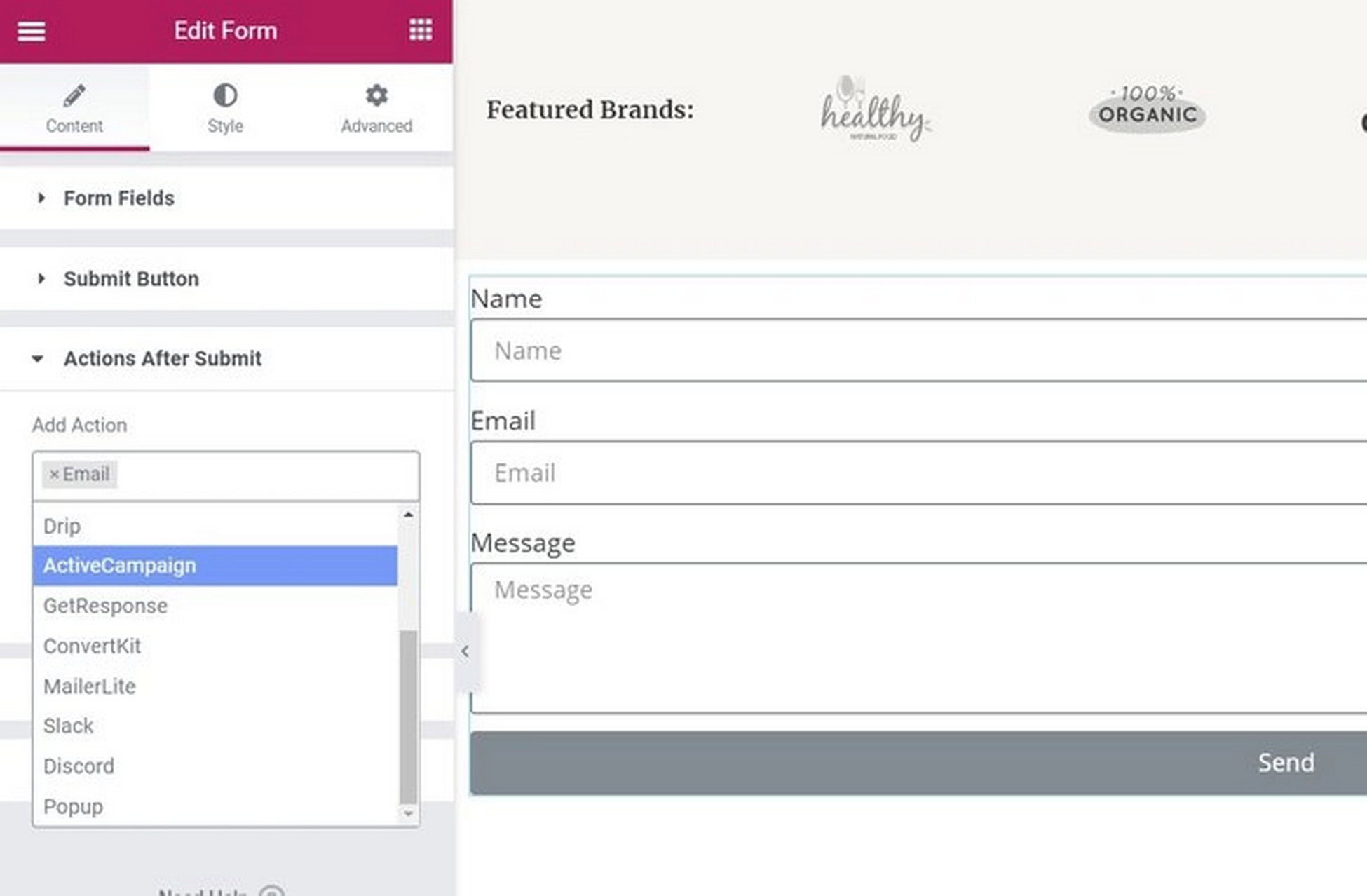Viewport: 1367px width, 896px height.
Task: Click the pencil/edit icon on Content tab
Action: pos(74,95)
